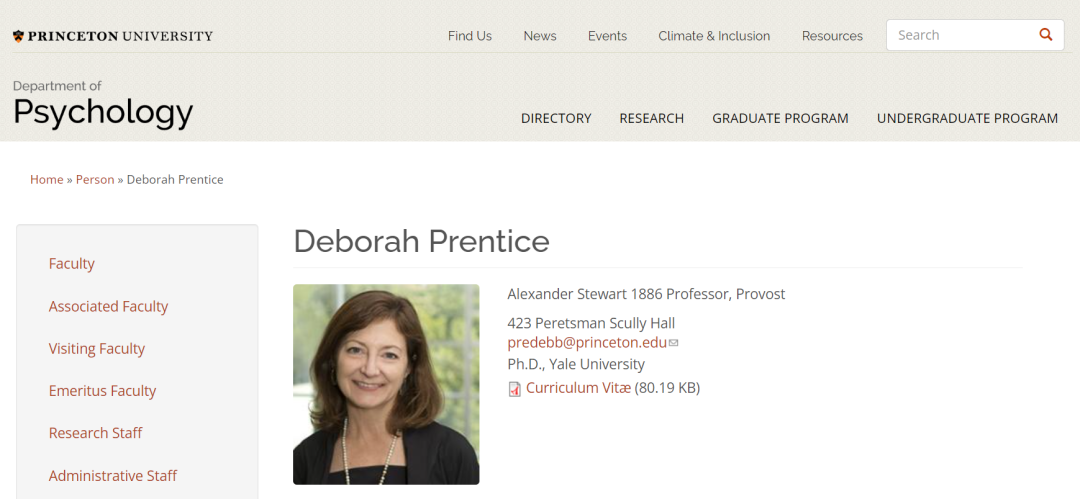Go to the Find Us page
The height and width of the screenshot is (499, 1080).
pyautogui.click(x=470, y=36)
